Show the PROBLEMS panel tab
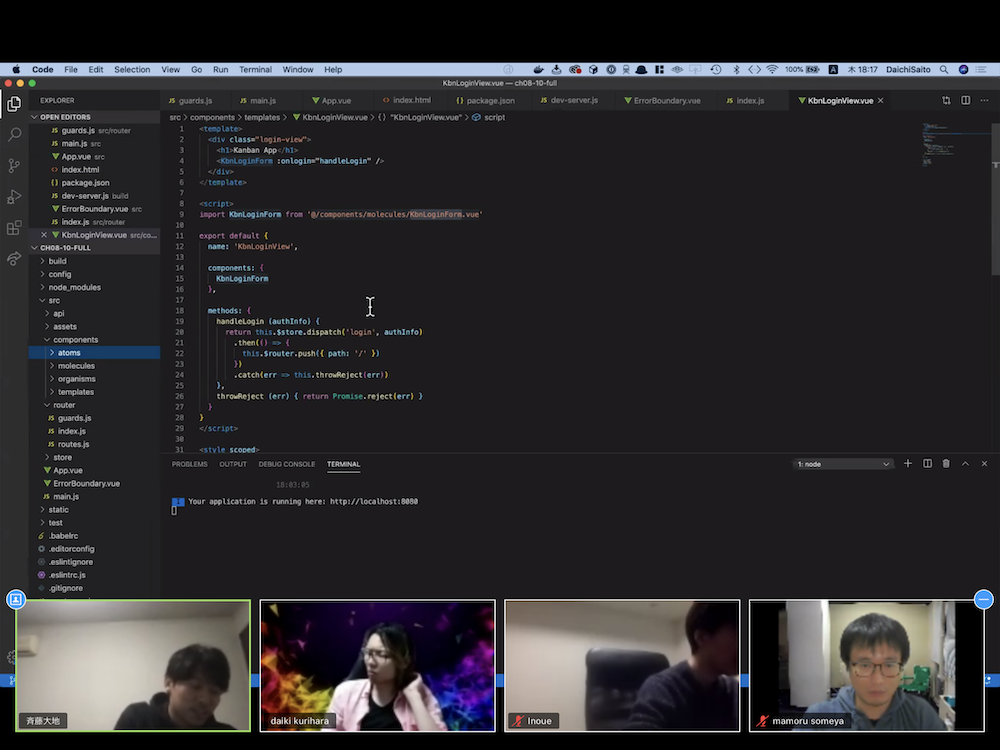 [189, 464]
